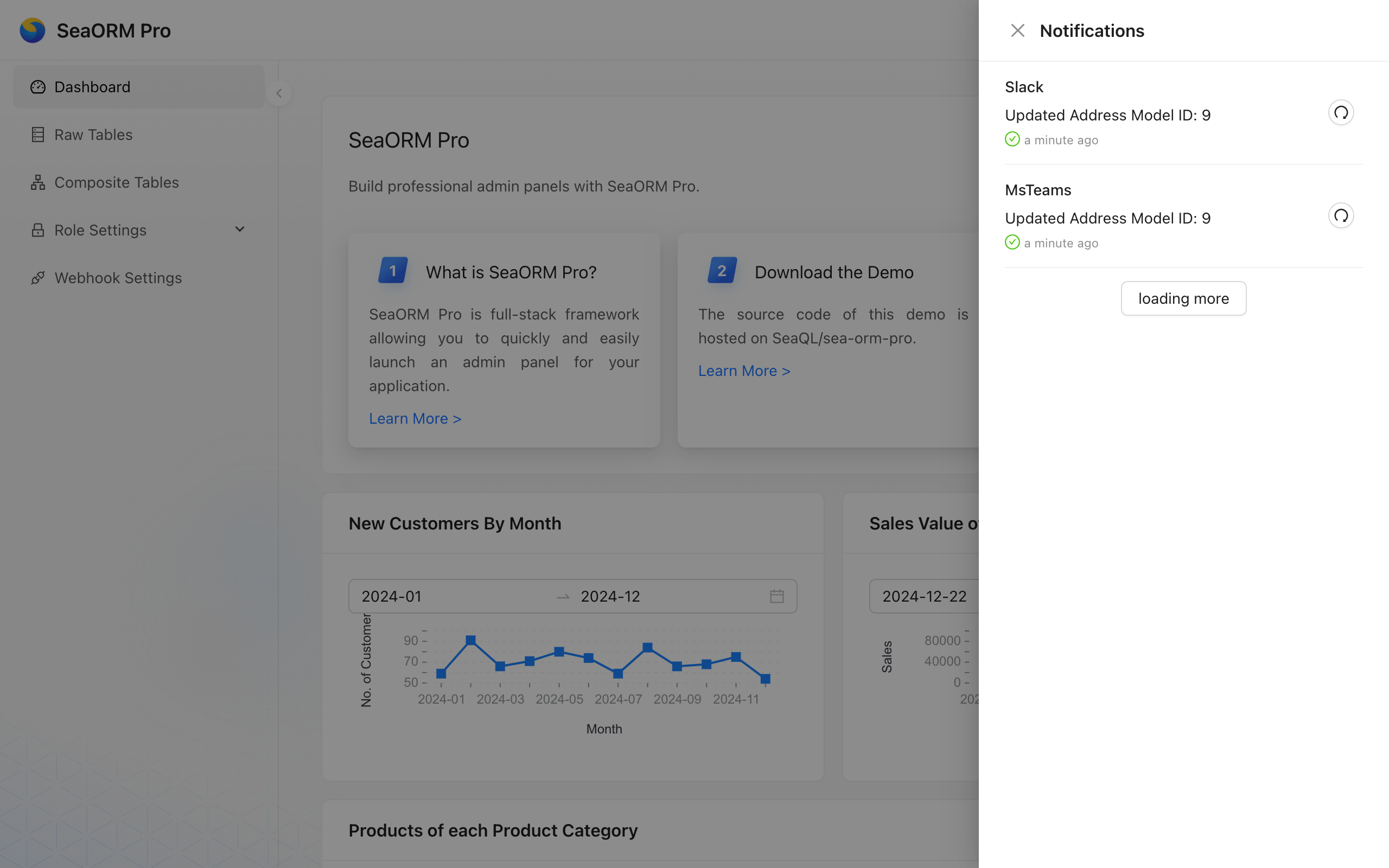Click the 2024-12 end month field
This screenshot has width=1389, height=868.
[610, 596]
